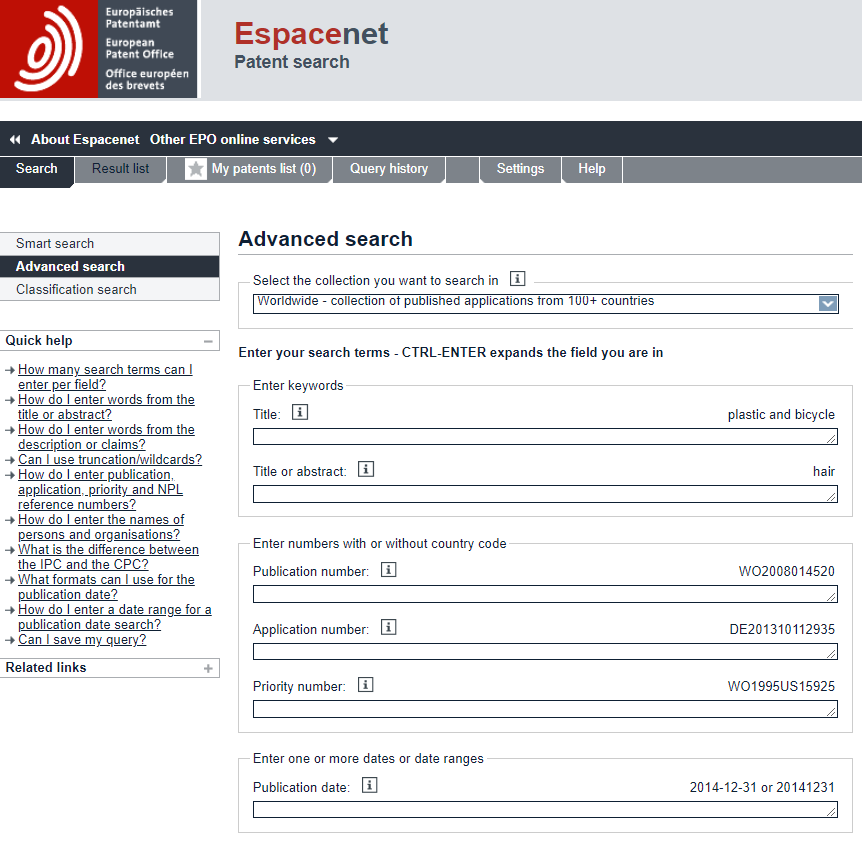Open info icon for Publication date
The image size is (862, 843).
point(369,785)
